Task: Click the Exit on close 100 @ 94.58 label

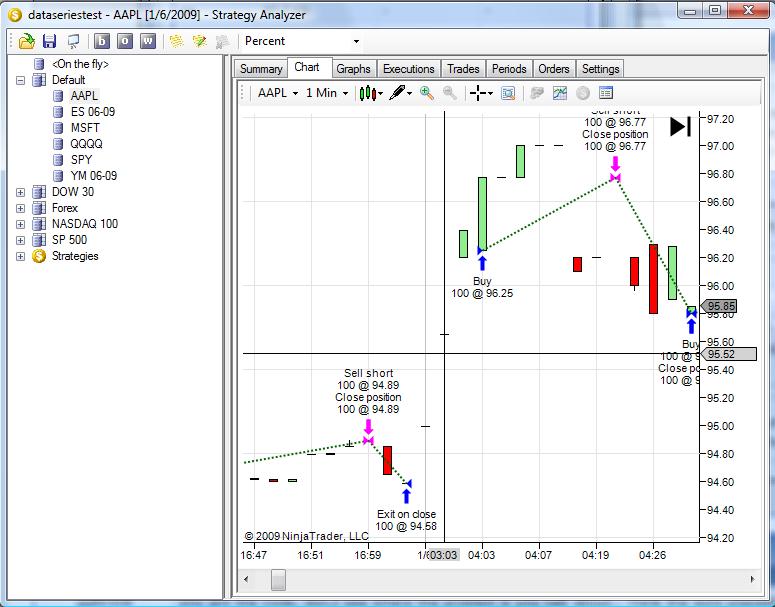Action: (406, 520)
